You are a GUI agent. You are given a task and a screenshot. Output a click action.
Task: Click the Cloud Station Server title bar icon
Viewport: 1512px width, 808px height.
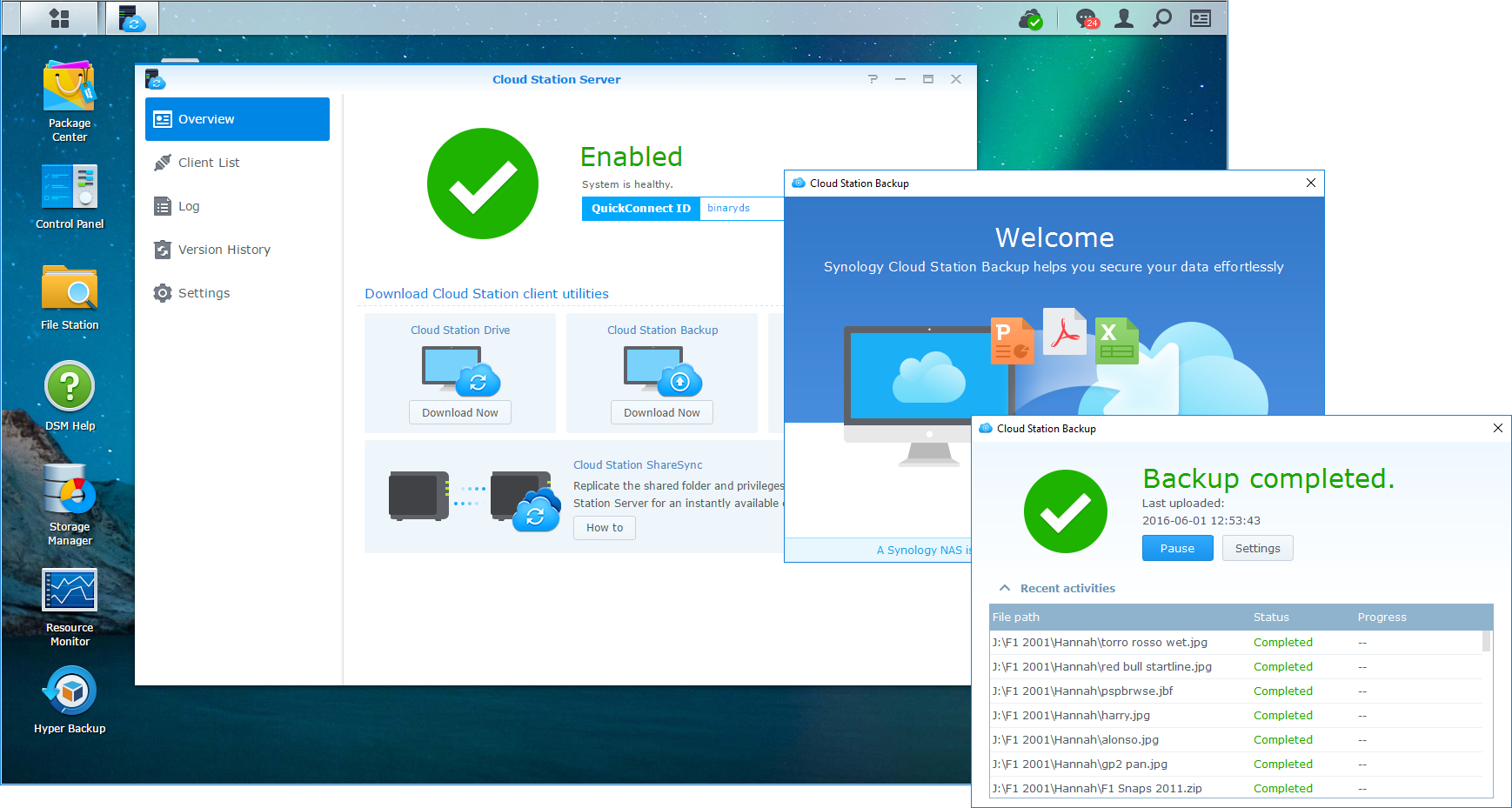(x=155, y=79)
